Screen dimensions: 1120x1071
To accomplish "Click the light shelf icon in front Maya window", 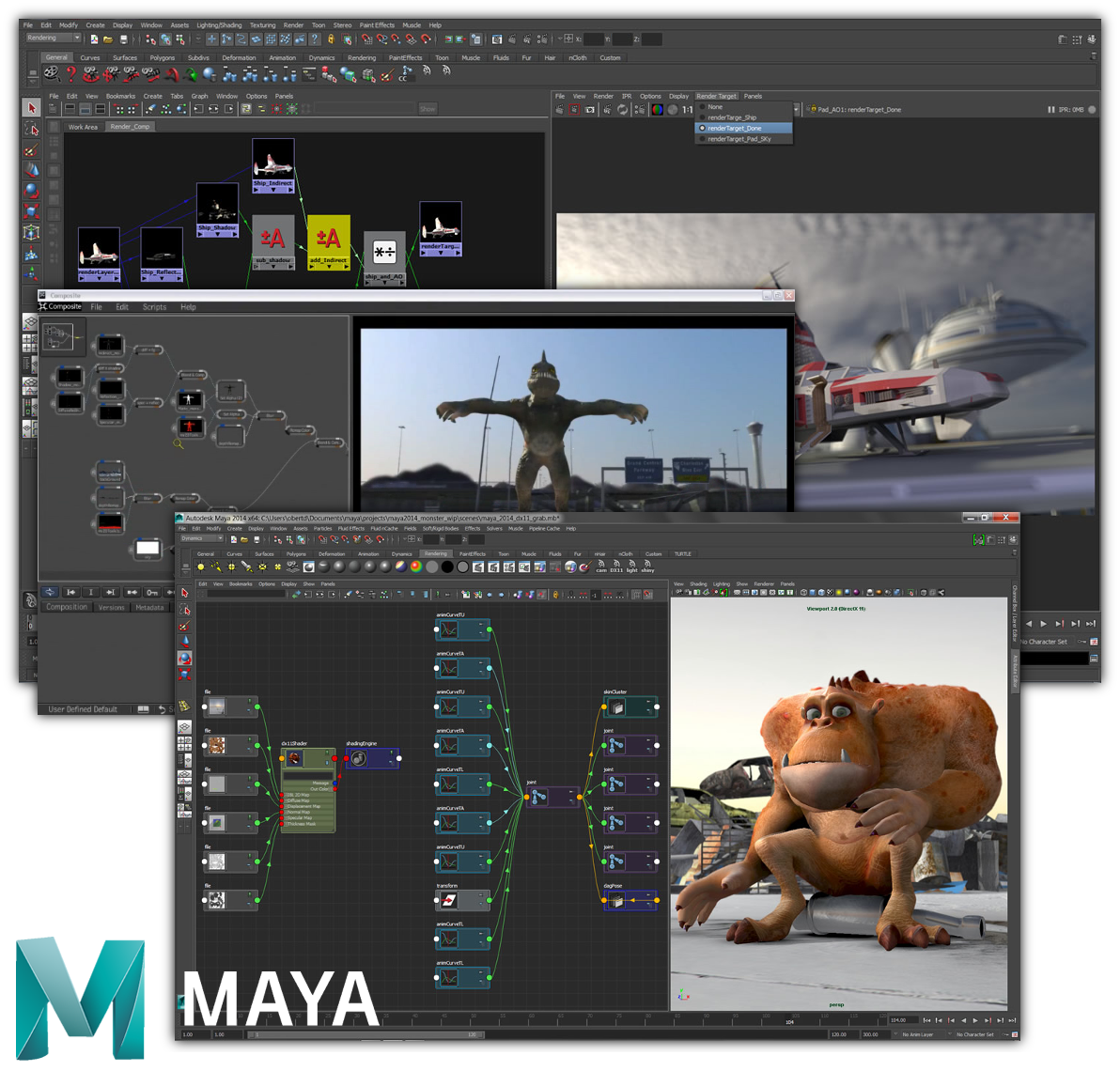I will click(x=632, y=567).
